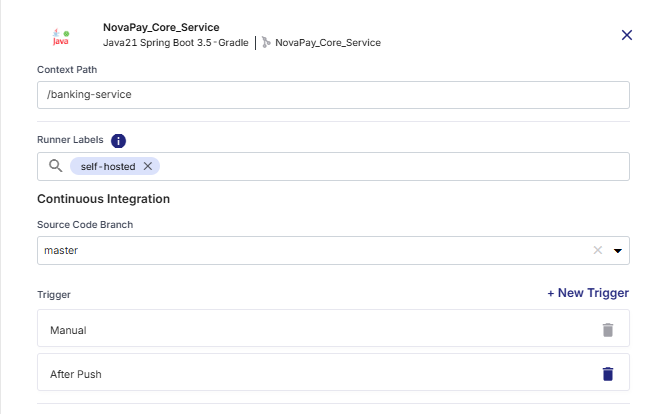The width and height of the screenshot is (670, 414).
Task: Click the NovaPay_Core_Service bold title
Action: click(x=161, y=27)
